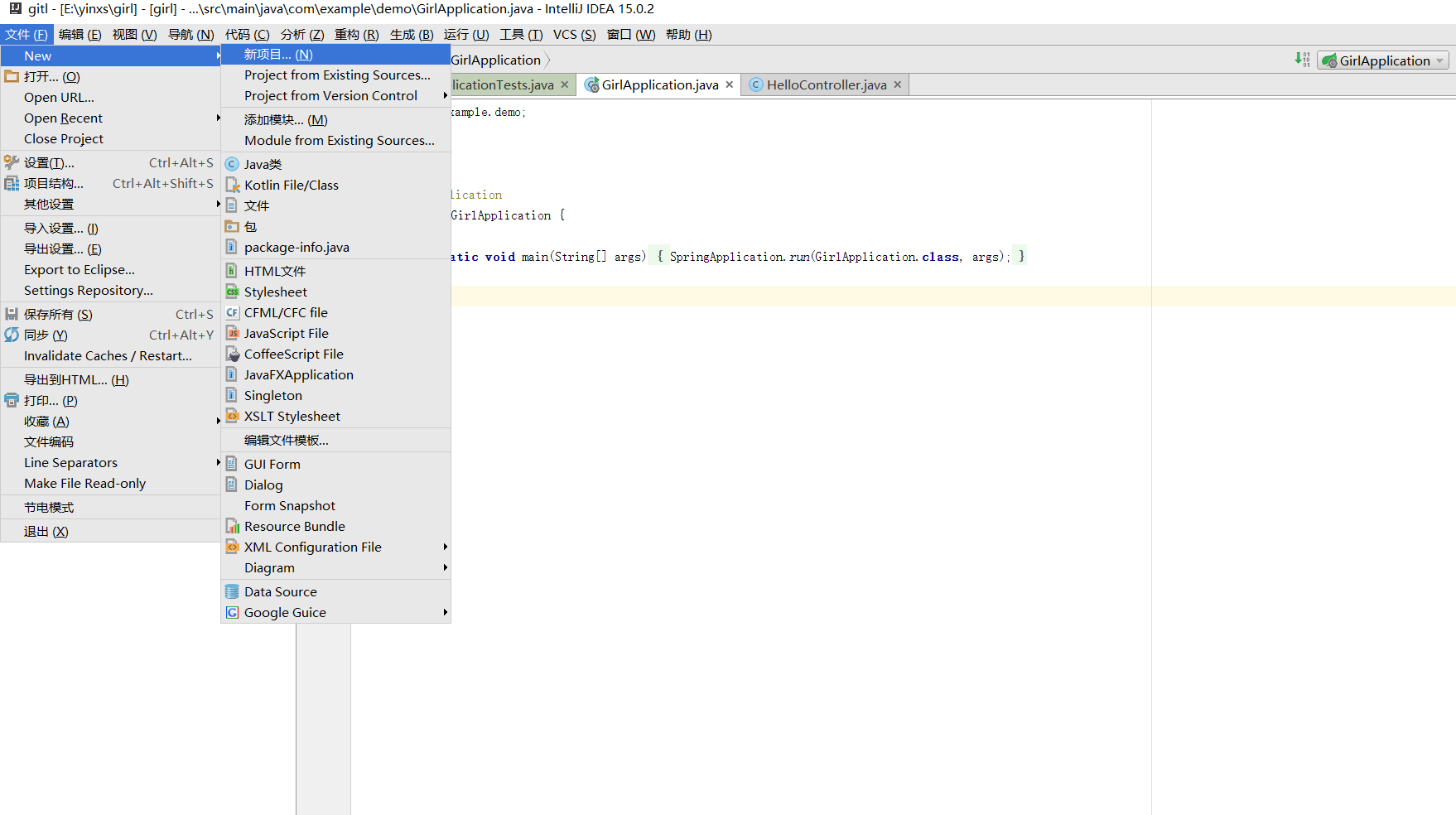Expand the Diagram submenu
1456x815 pixels.
(335, 567)
